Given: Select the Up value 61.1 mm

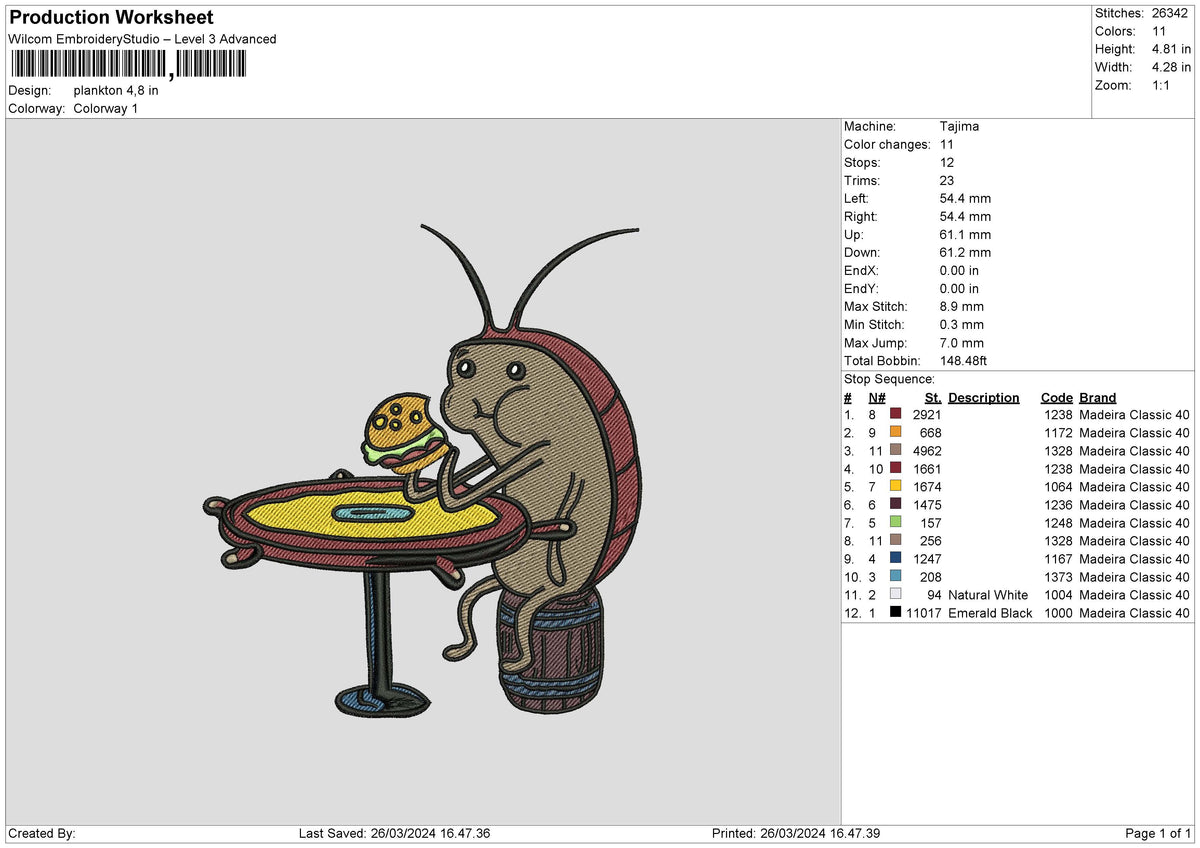Looking at the screenshot, I should tap(965, 234).
